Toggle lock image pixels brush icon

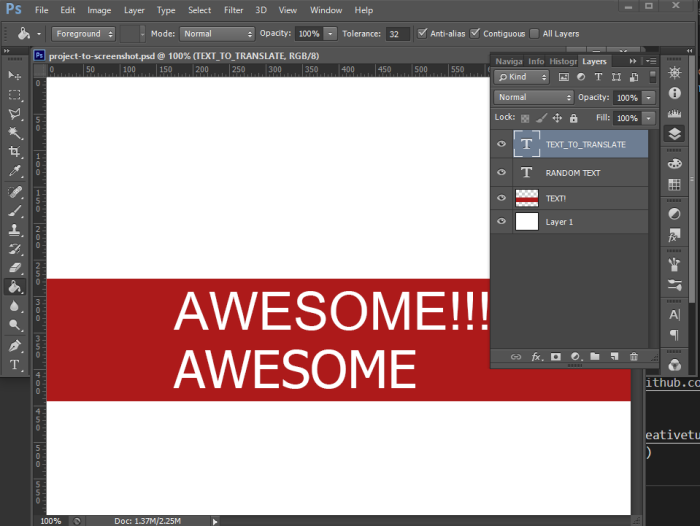pos(541,118)
